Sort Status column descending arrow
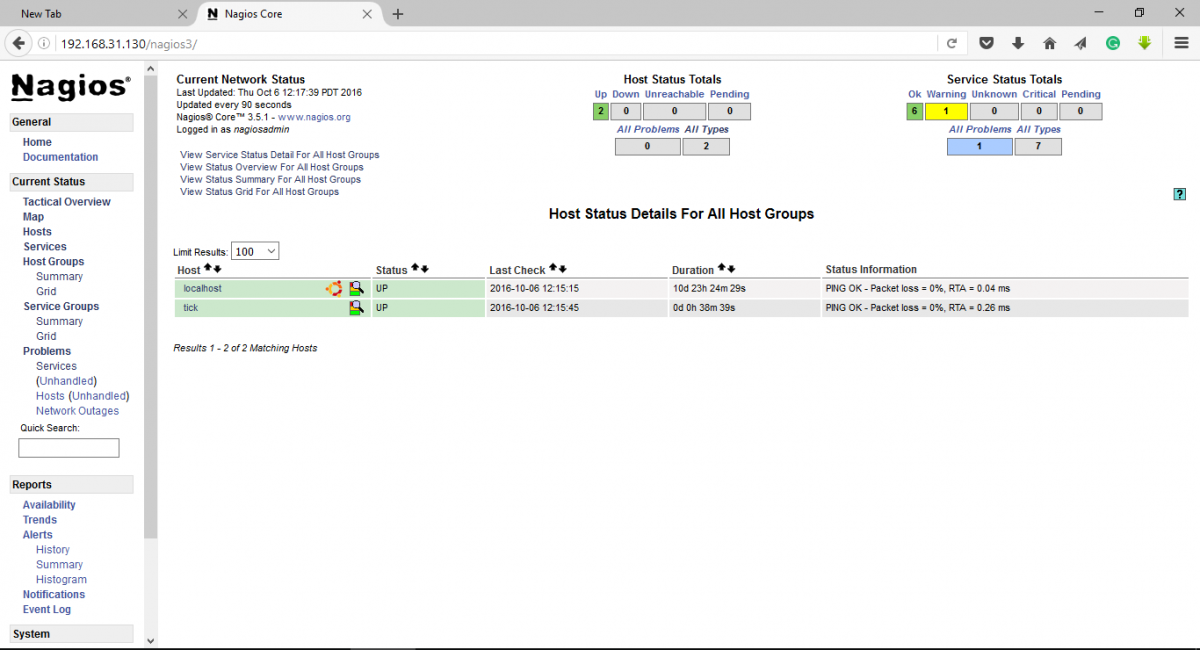This screenshot has width=1200, height=650. (x=424, y=269)
